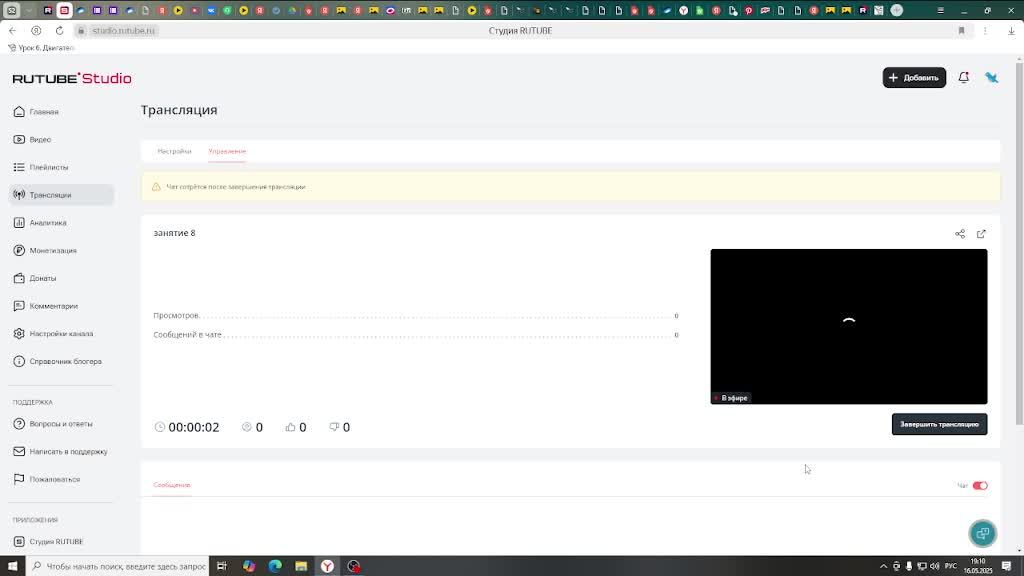
Task: Reload the page via refresh icon
Action: (x=59, y=31)
